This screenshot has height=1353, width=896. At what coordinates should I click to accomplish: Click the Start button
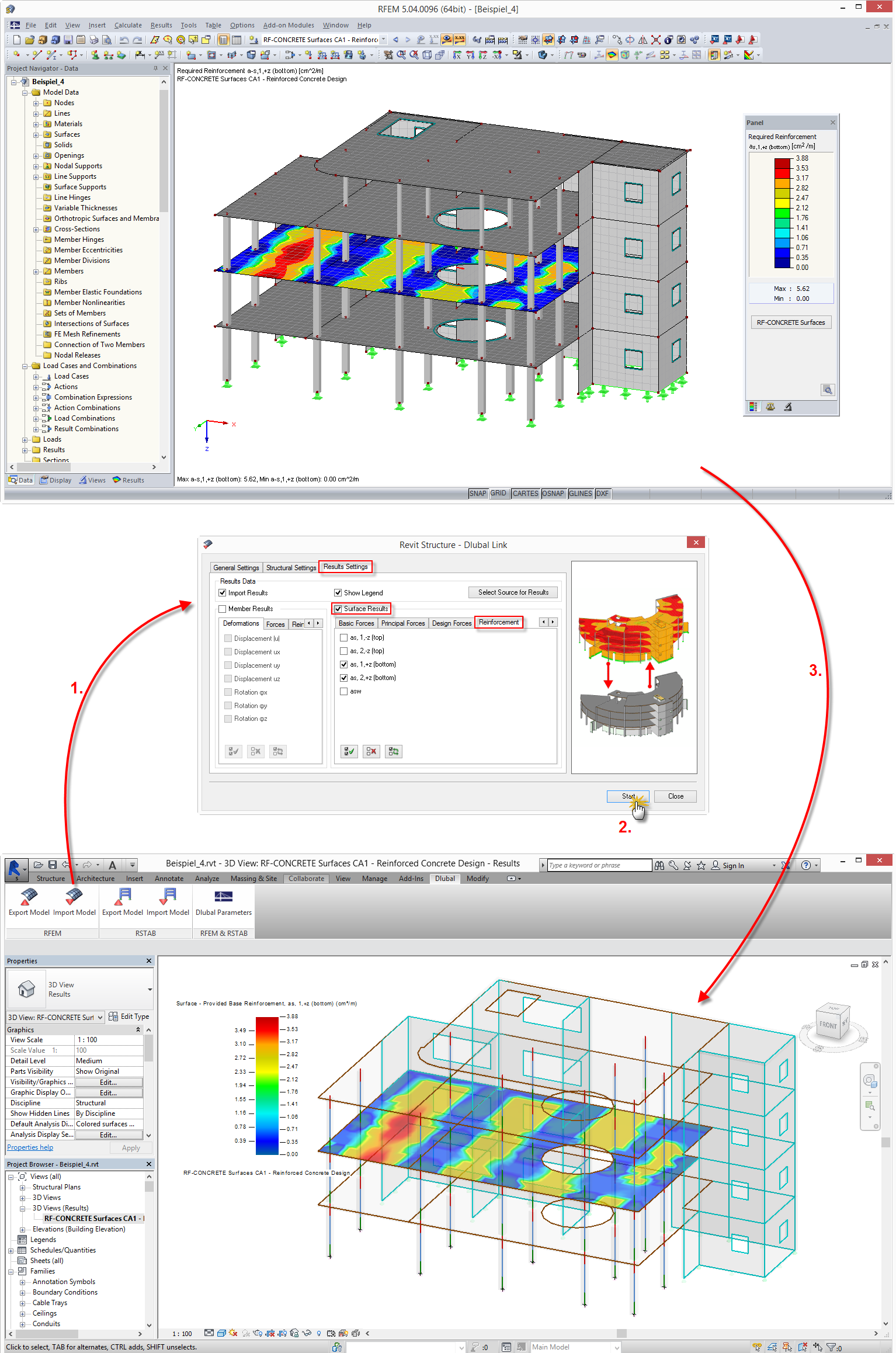[x=628, y=796]
